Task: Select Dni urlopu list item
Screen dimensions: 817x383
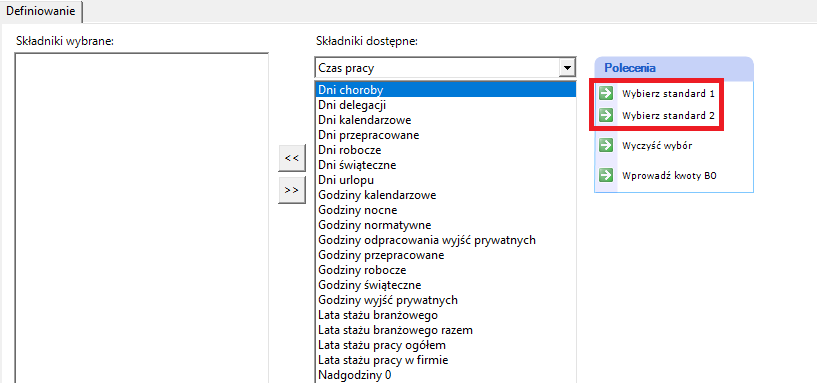Action: [445, 180]
